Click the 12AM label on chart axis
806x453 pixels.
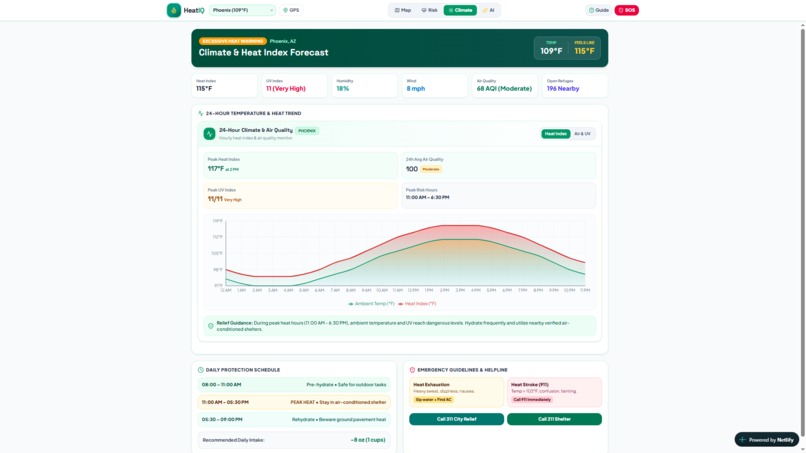pyautogui.click(x=226, y=291)
